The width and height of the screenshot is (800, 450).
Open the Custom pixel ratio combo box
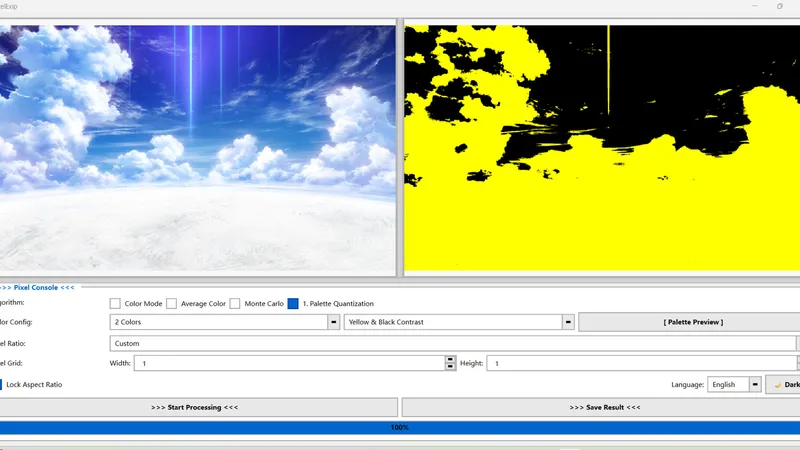click(450, 343)
